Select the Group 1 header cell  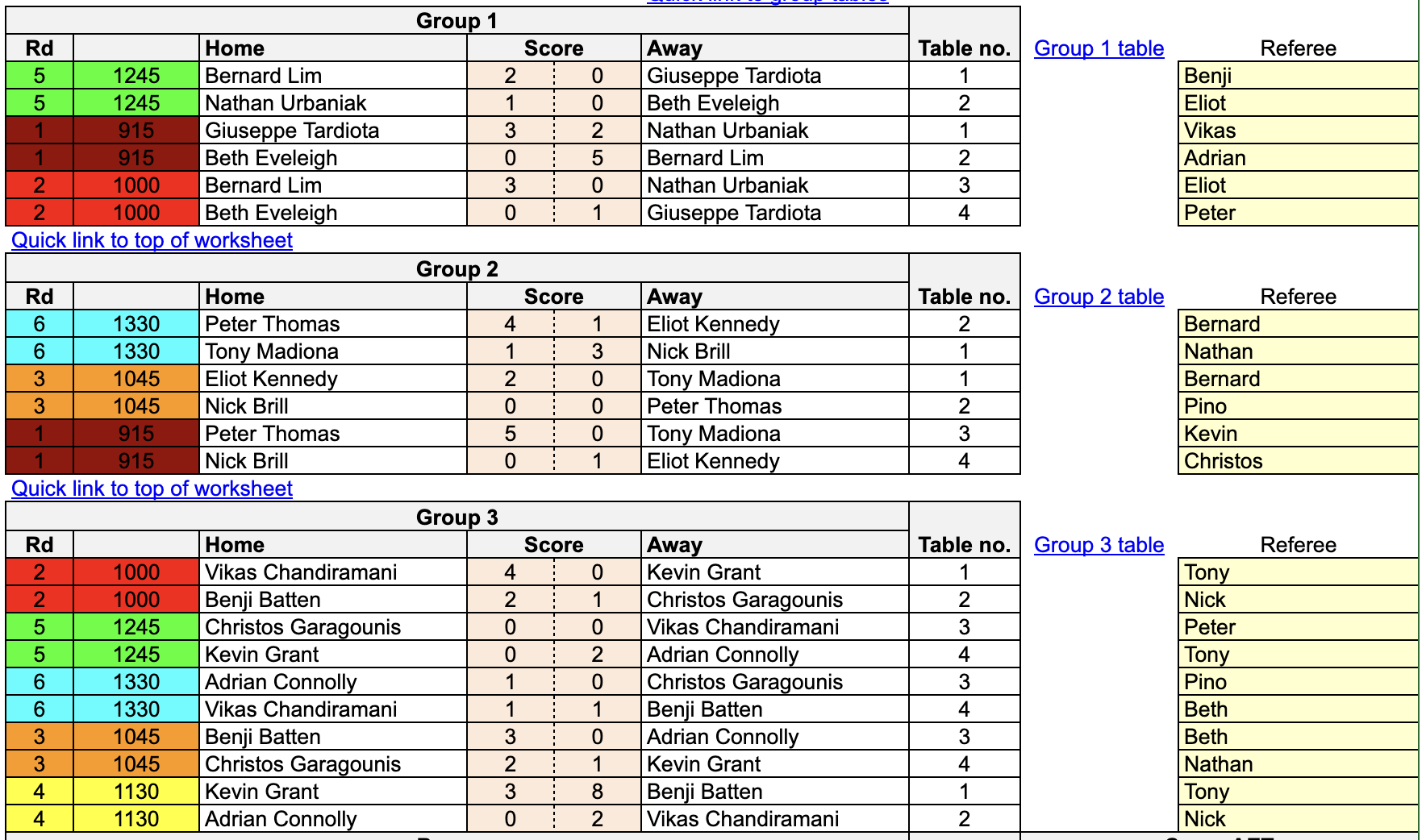pyautogui.click(x=457, y=21)
